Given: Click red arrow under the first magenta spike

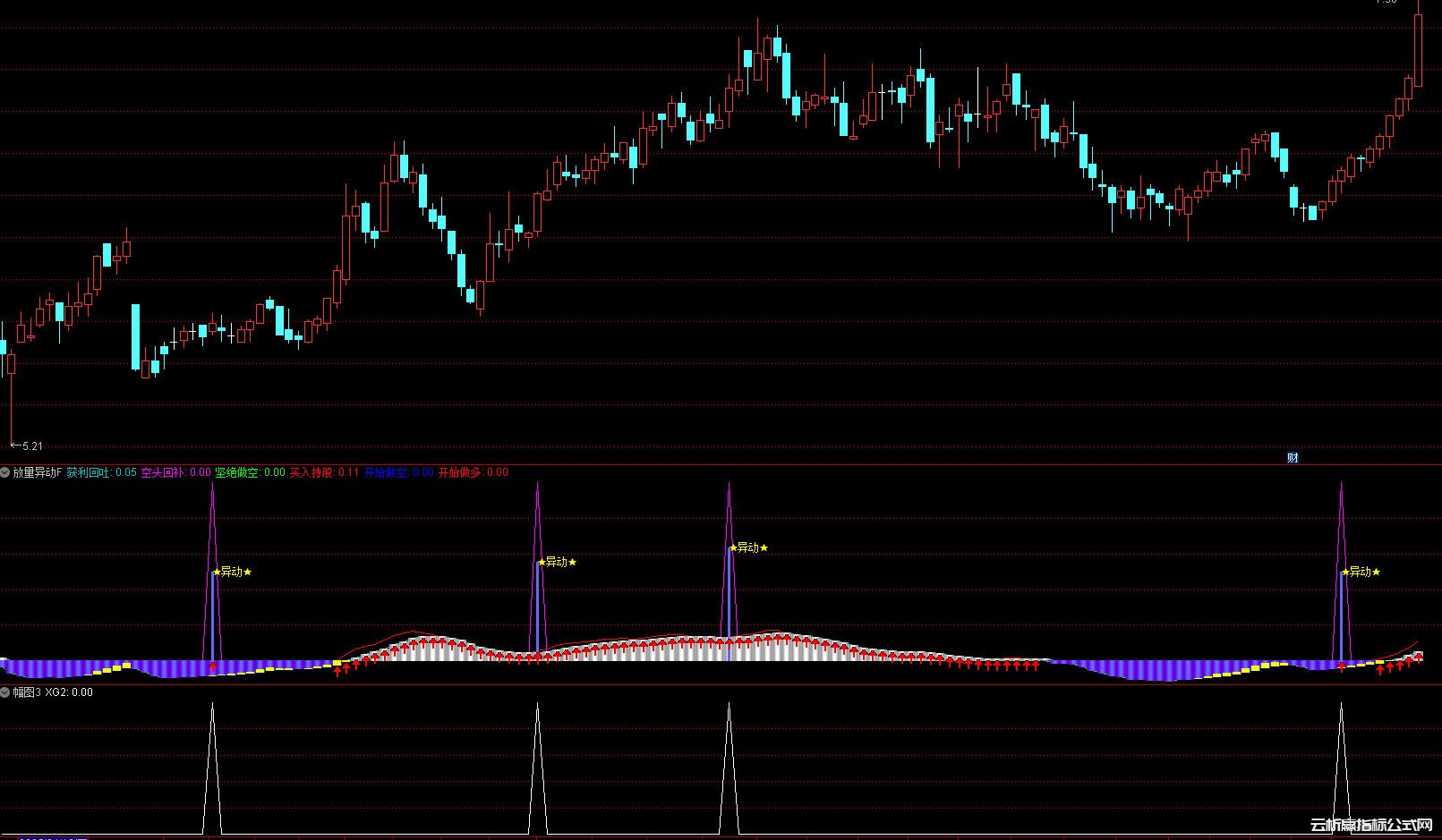Looking at the screenshot, I should [212, 666].
